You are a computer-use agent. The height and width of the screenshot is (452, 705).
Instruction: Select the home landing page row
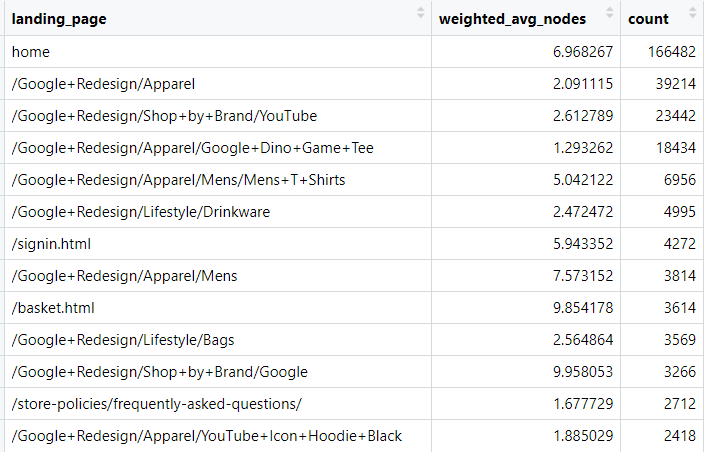tap(31, 52)
